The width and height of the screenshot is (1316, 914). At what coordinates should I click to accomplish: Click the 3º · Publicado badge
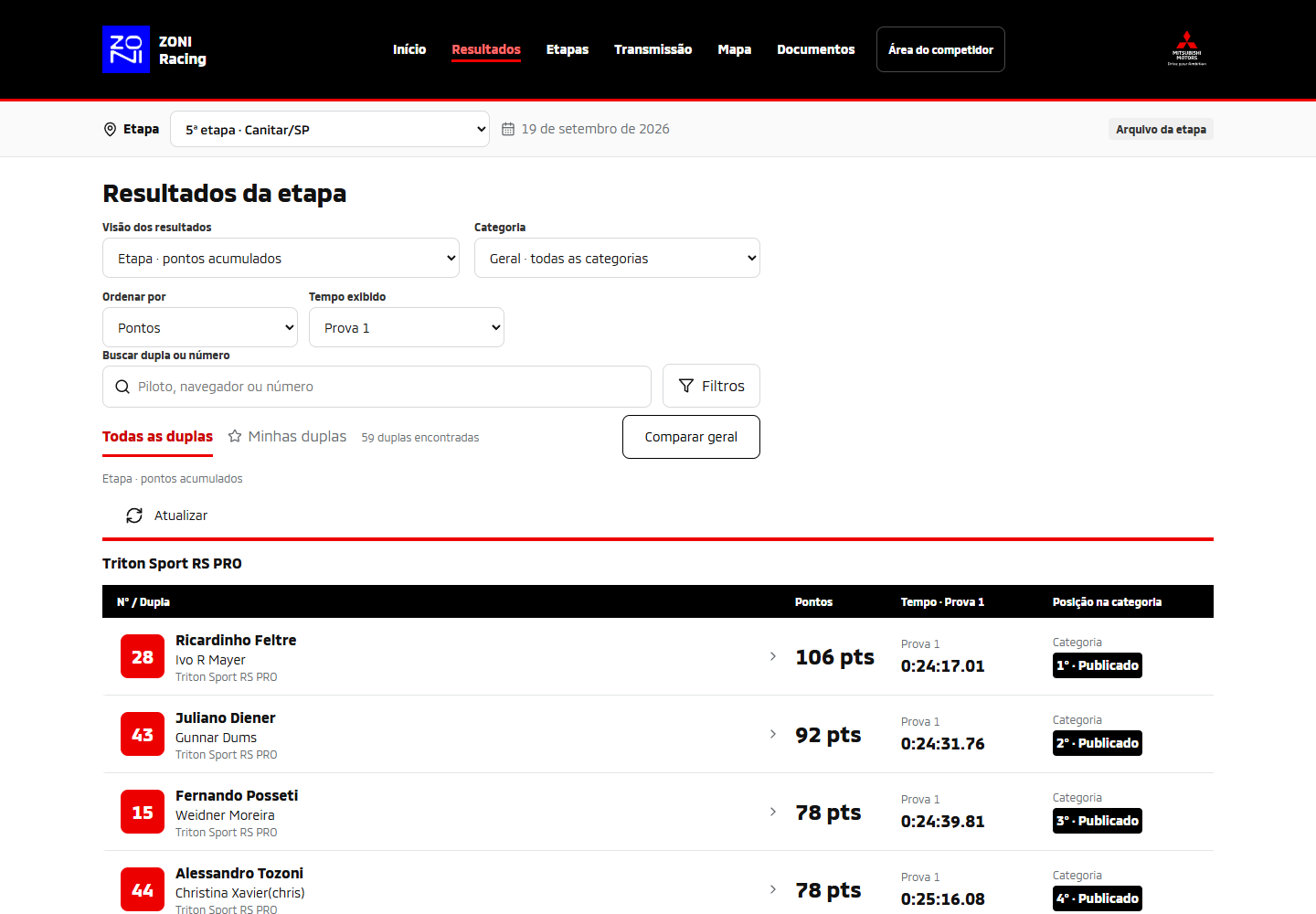pos(1098,821)
